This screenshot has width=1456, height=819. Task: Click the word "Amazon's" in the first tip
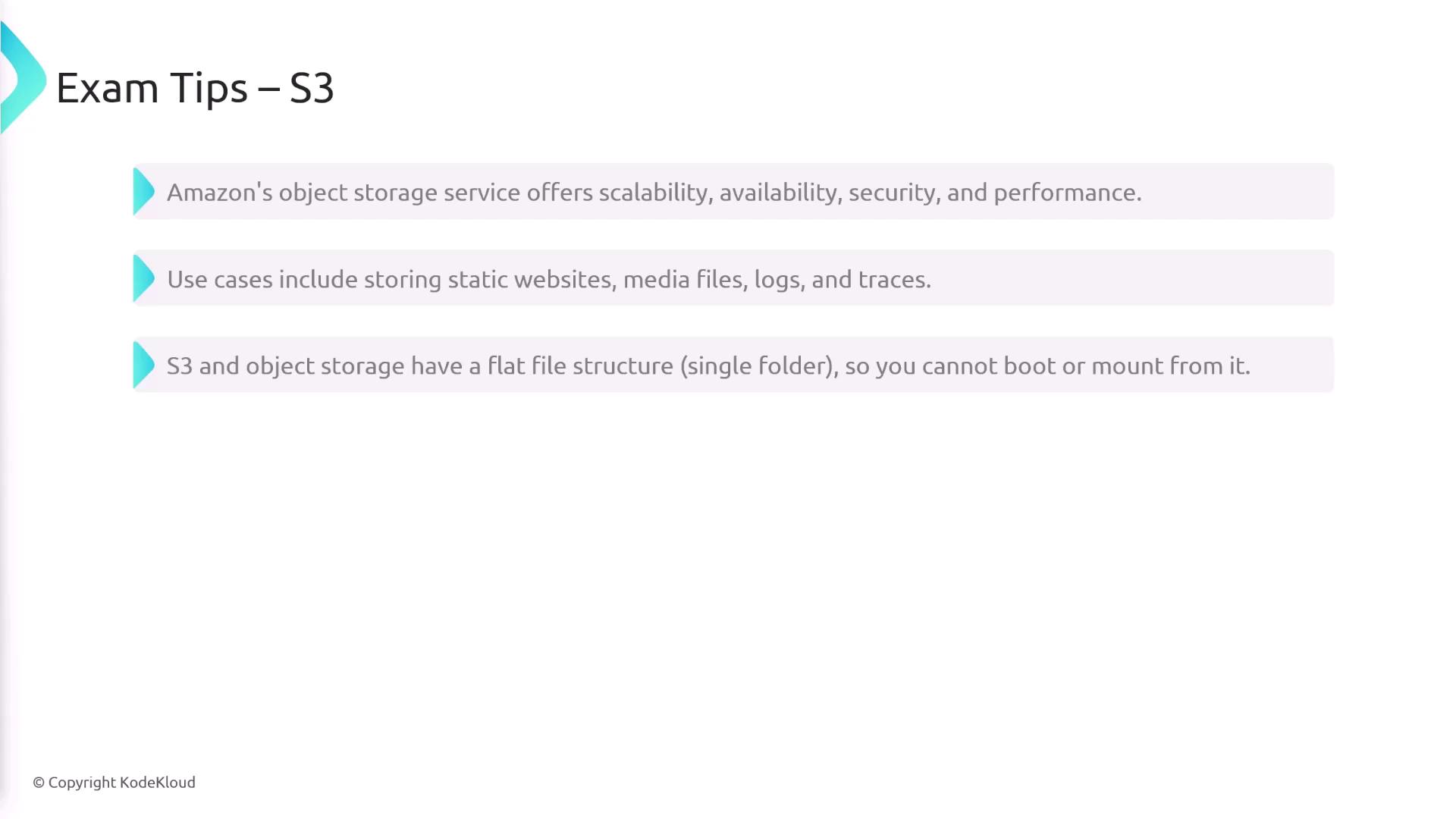point(219,193)
